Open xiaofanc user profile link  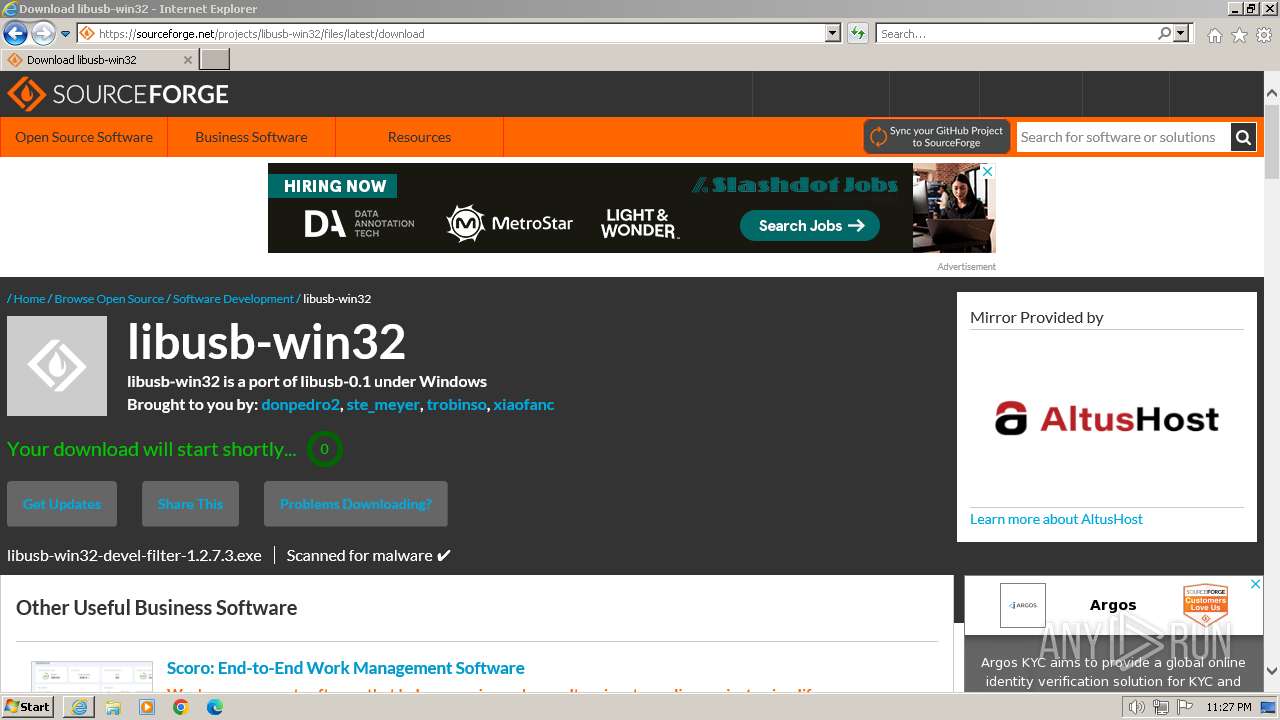point(523,405)
